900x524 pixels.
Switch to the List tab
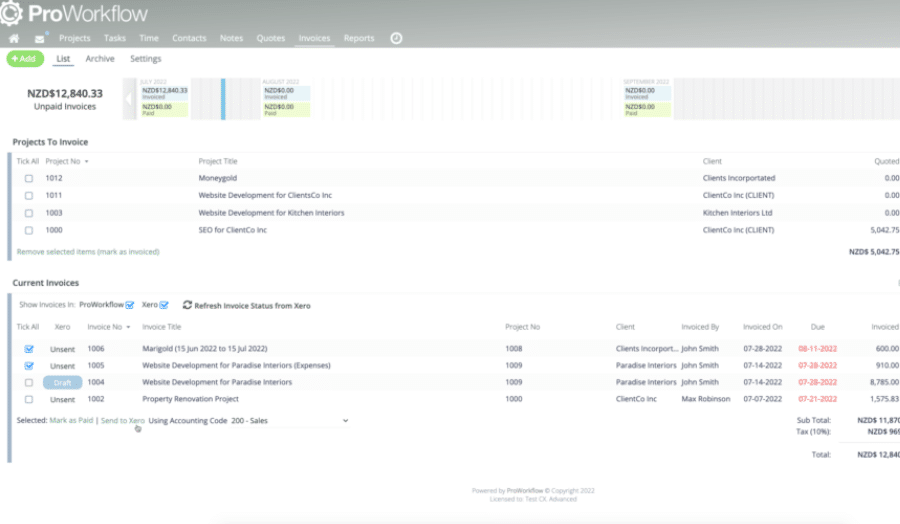click(63, 59)
